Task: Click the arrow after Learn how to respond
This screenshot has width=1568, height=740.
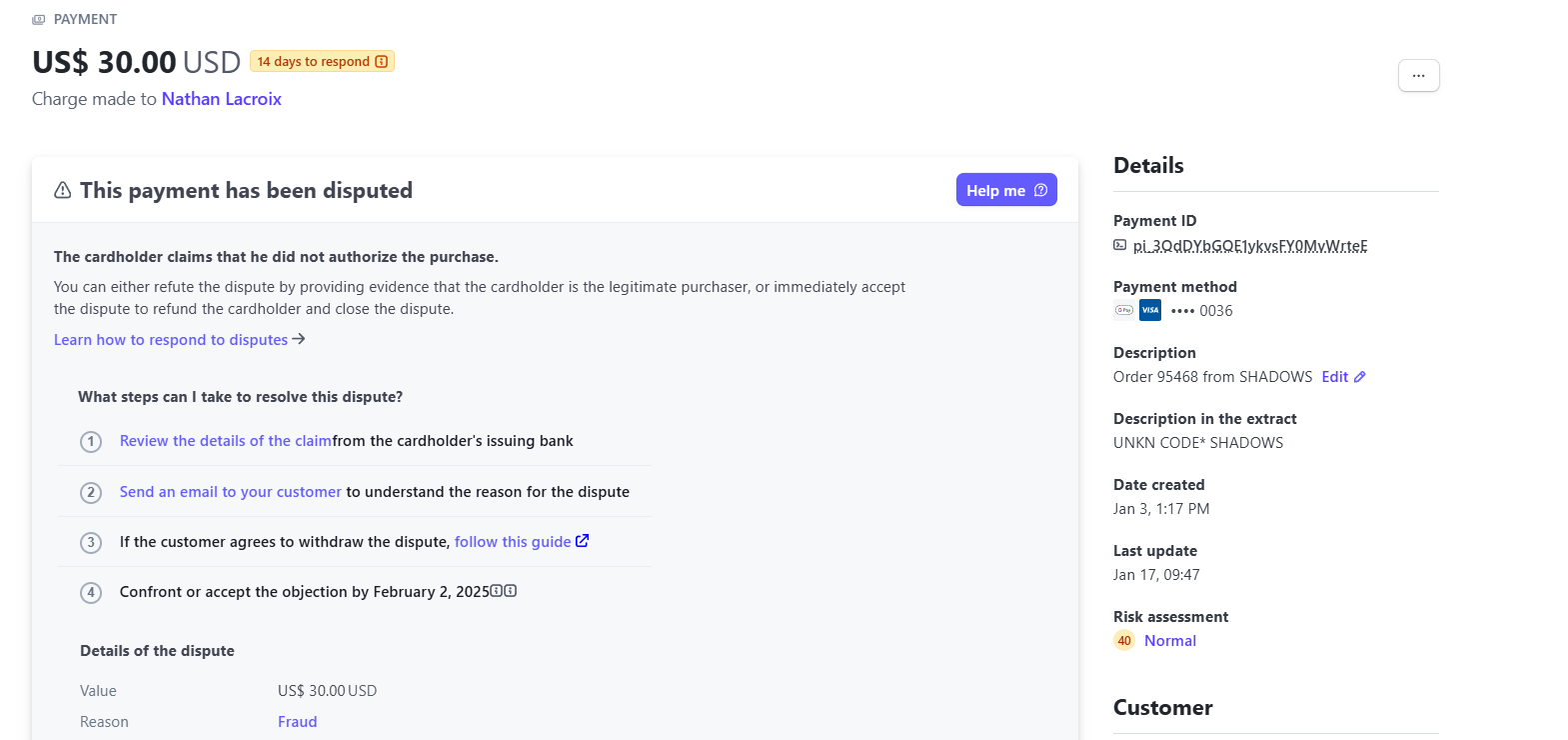Action: coord(299,339)
